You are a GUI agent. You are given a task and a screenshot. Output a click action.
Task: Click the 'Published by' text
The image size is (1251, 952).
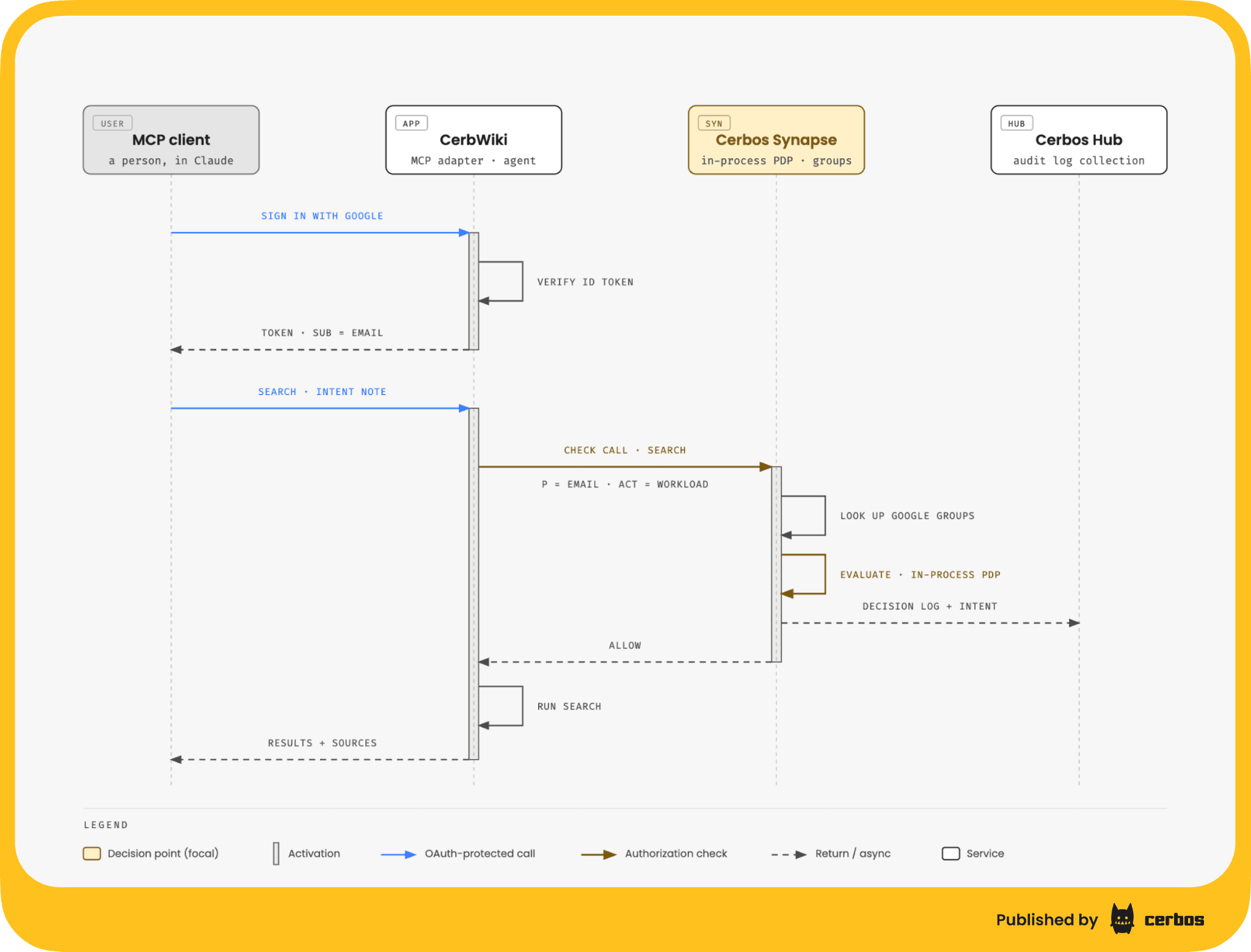click(1047, 920)
